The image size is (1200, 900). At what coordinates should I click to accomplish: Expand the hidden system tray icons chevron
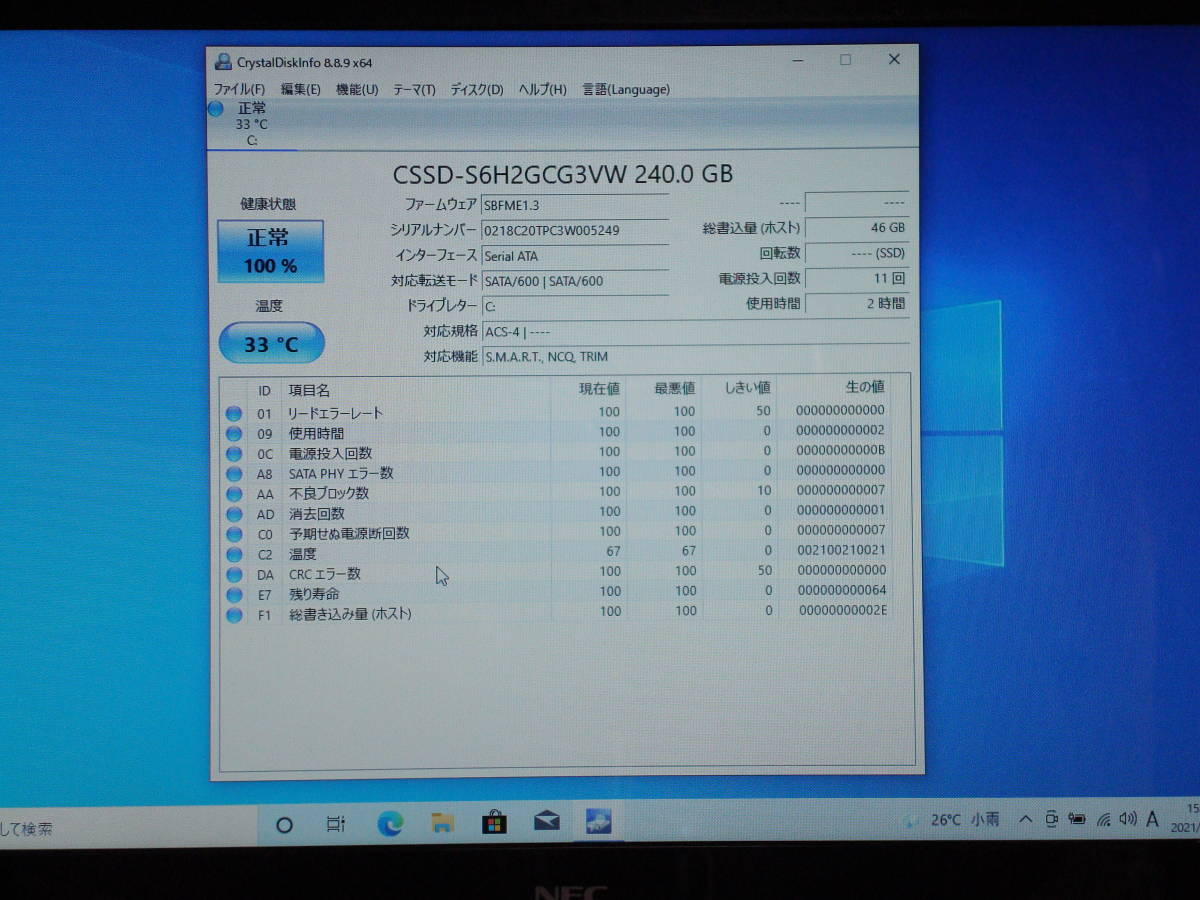[1025, 819]
